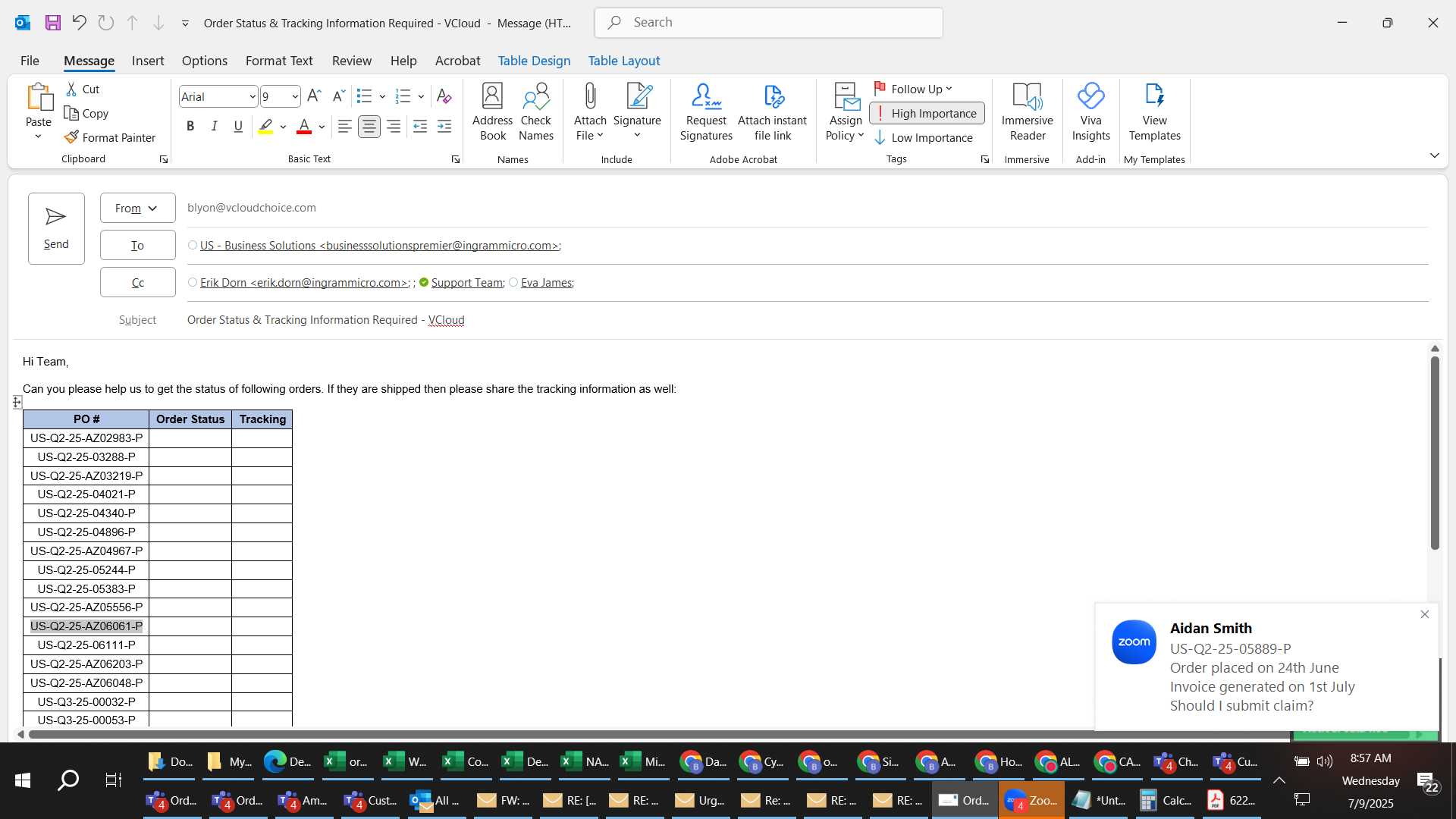1456x819 pixels.
Task: Dismiss Zoom notification from Aidan Smith
Action: tap(1424, 614)
